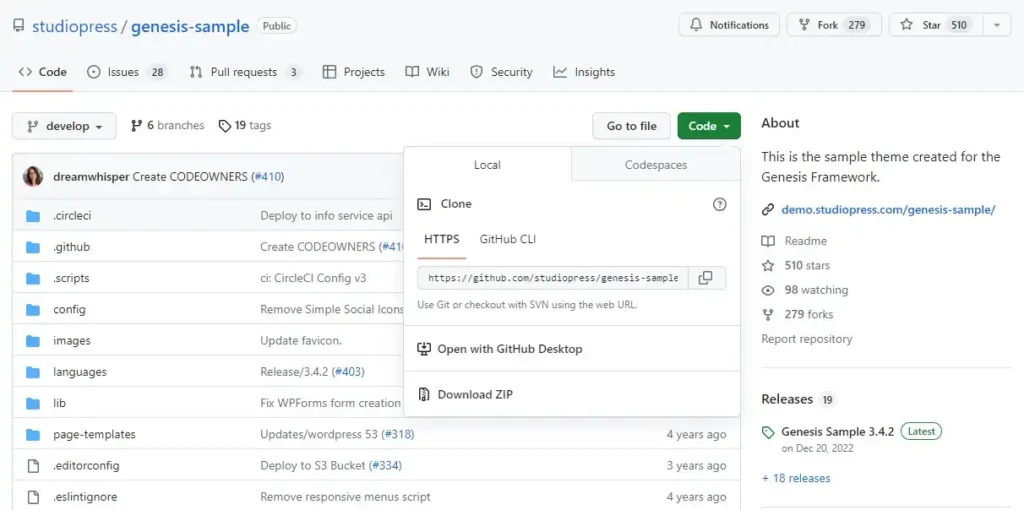The image size is (1024, 510).
Task: Open pull request #318 link
Action: [398, 434]
